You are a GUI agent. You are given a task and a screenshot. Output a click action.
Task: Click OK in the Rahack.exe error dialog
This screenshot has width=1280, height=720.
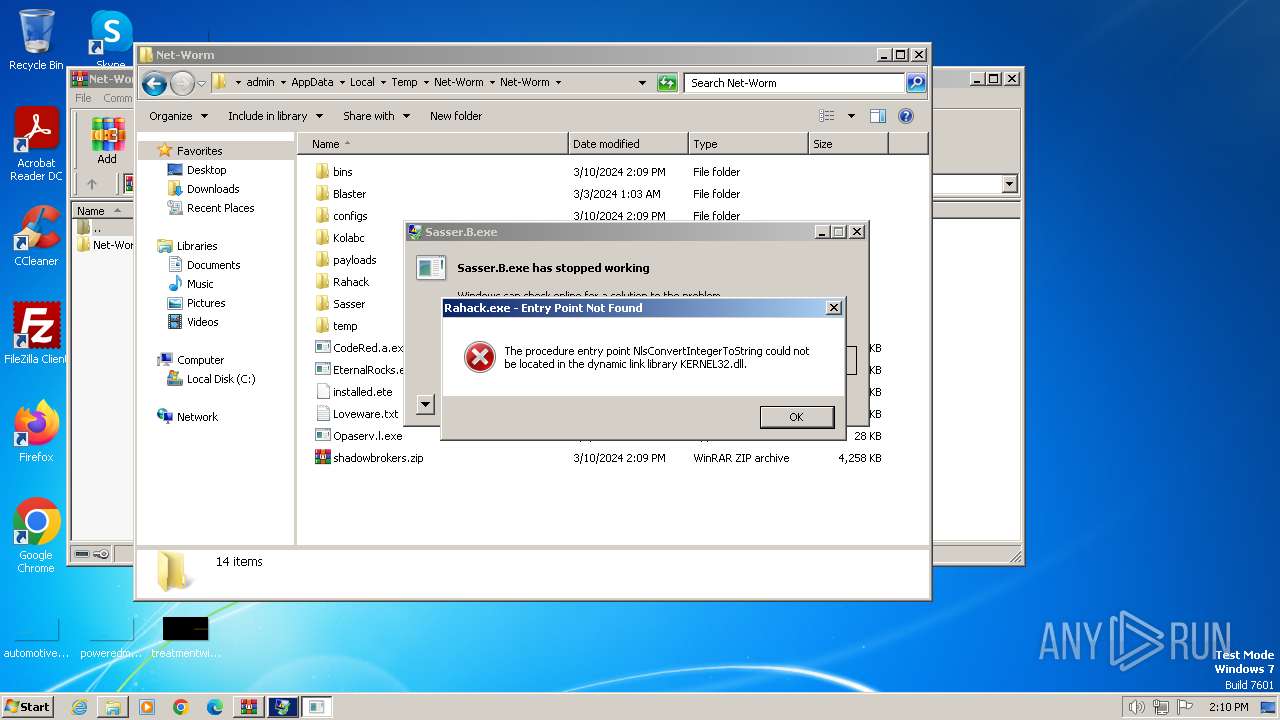796,417
